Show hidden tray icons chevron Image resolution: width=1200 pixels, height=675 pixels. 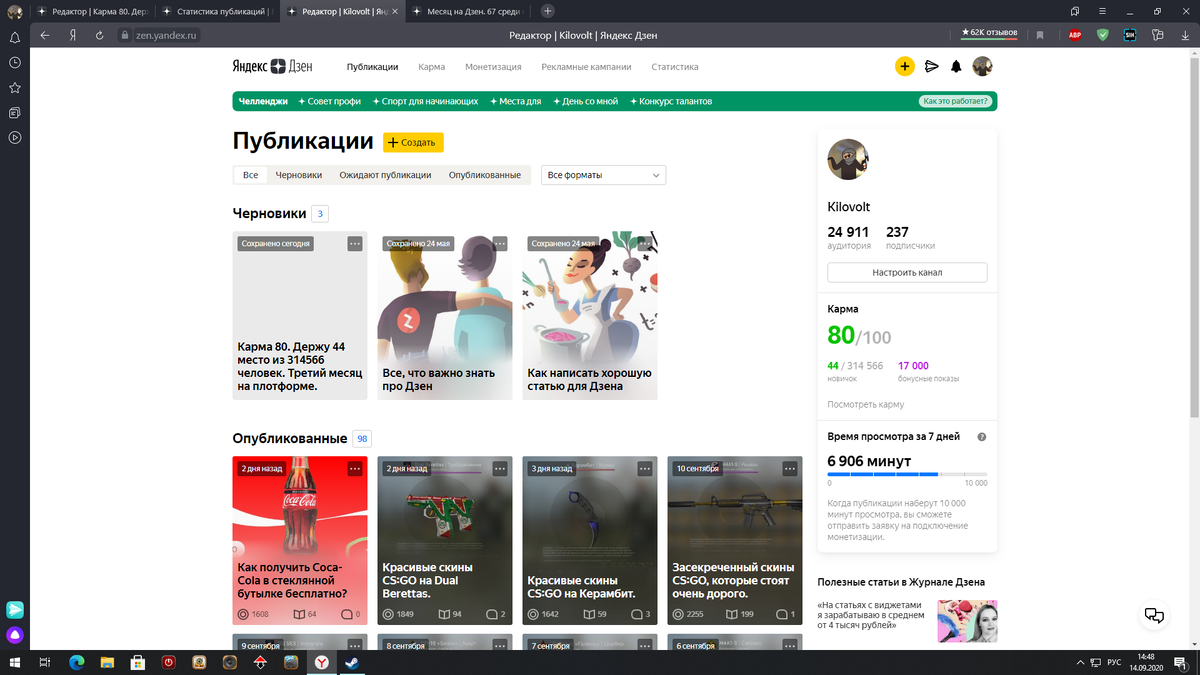[1082, 662]
